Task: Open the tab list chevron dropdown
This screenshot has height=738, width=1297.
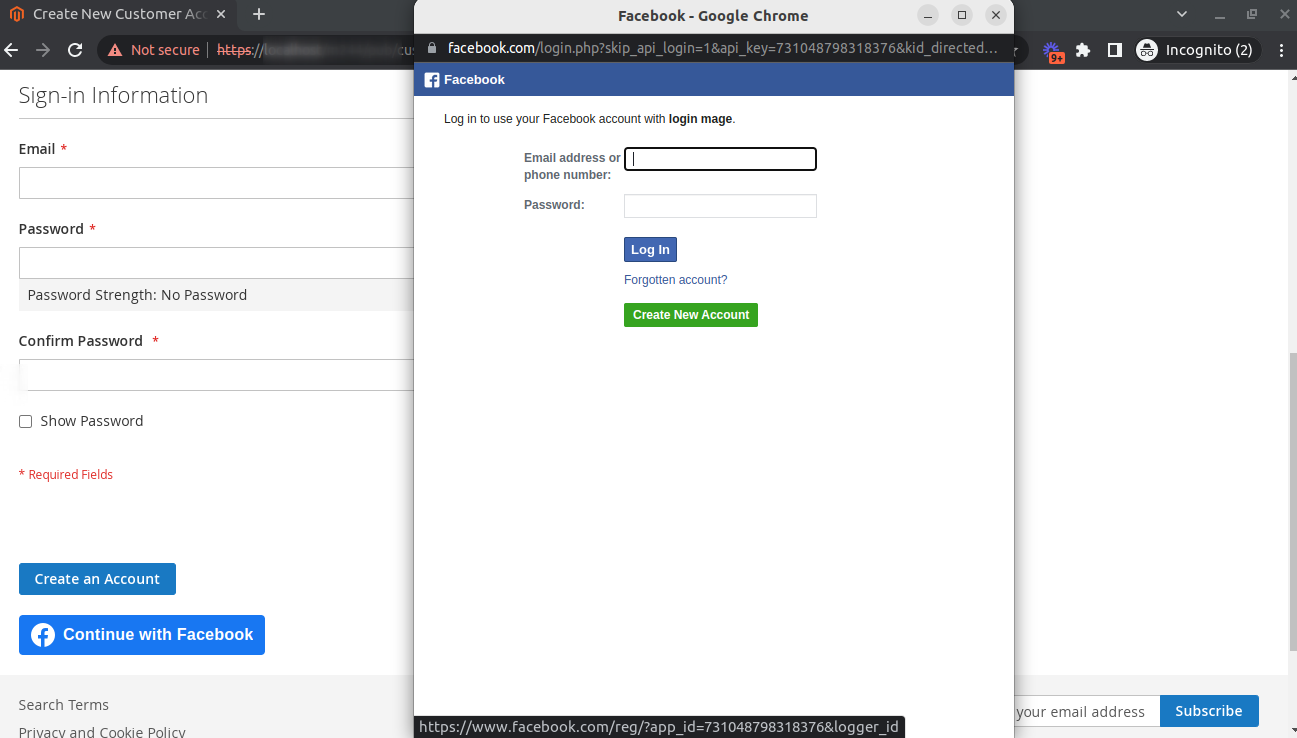Action: [x=1181, y=14]
